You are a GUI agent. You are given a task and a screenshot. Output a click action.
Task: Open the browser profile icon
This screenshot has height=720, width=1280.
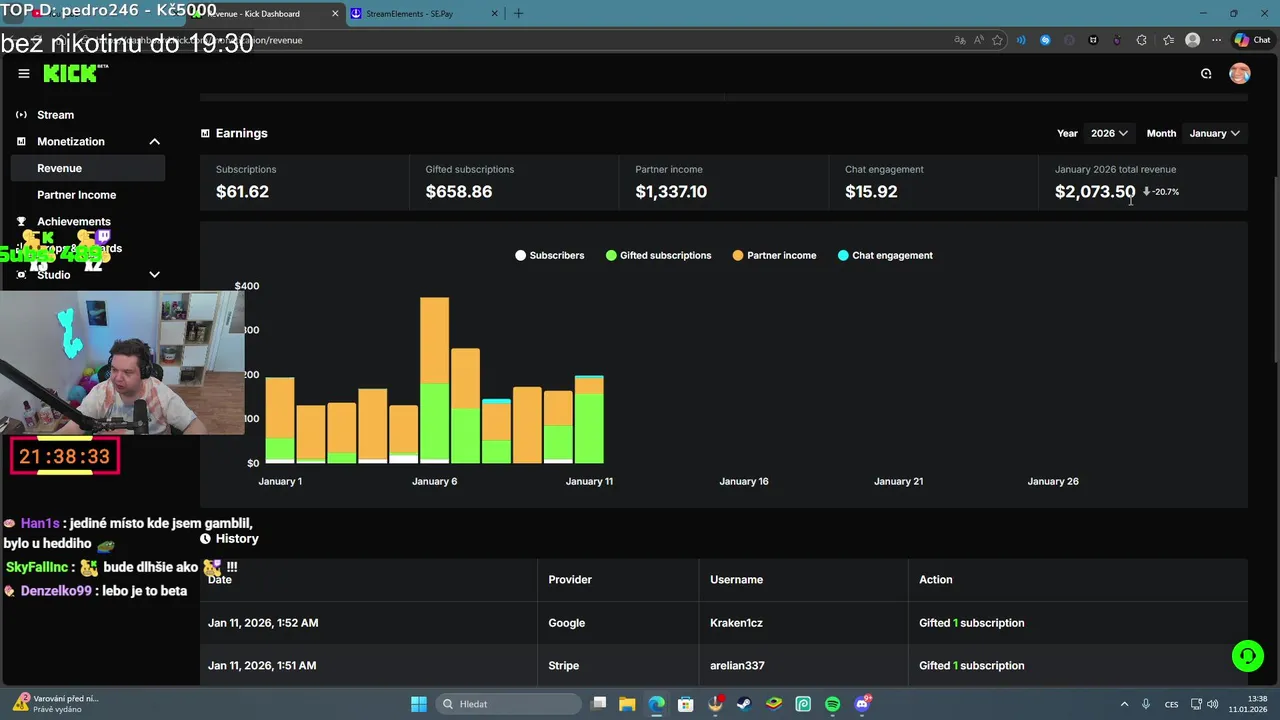point(1192,40)
